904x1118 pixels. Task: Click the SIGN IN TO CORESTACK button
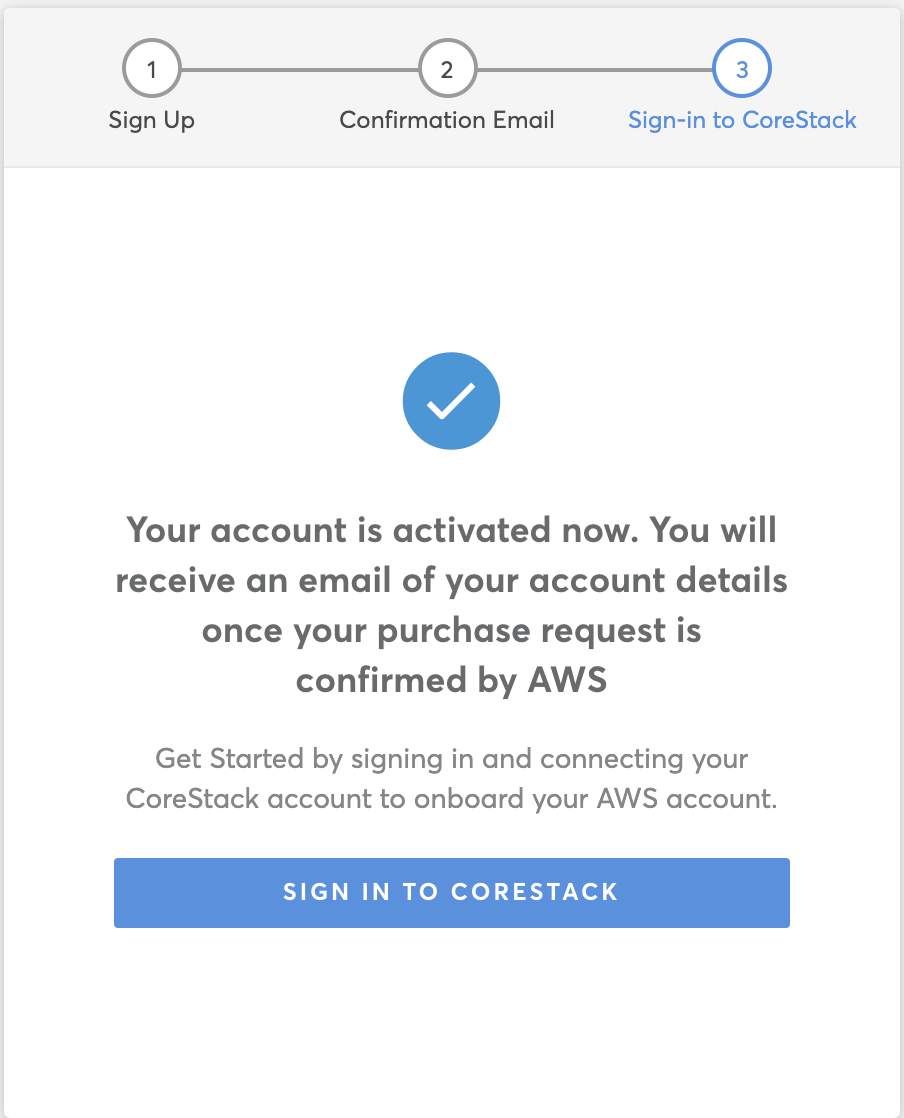452,893
